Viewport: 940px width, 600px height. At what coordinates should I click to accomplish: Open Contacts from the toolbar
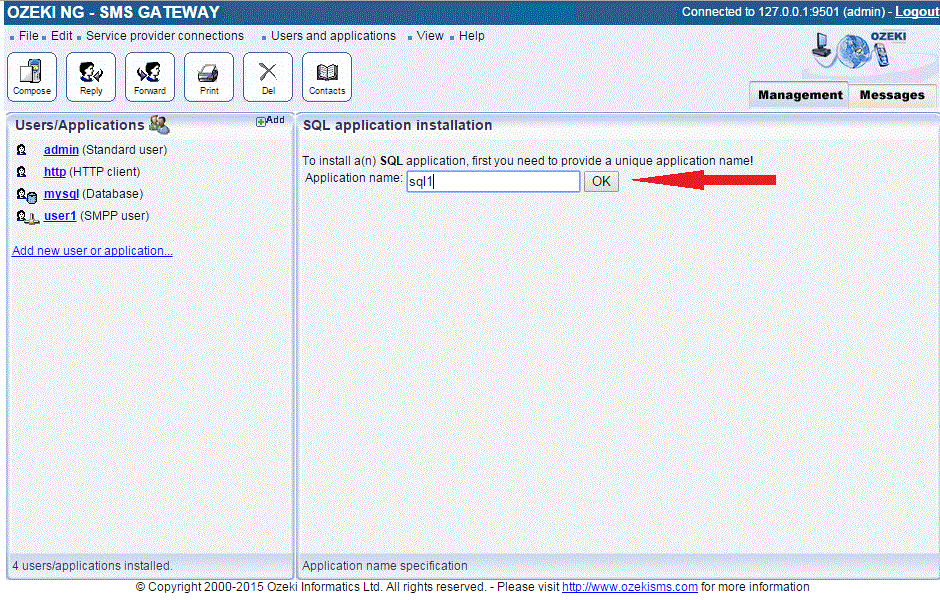326,76
